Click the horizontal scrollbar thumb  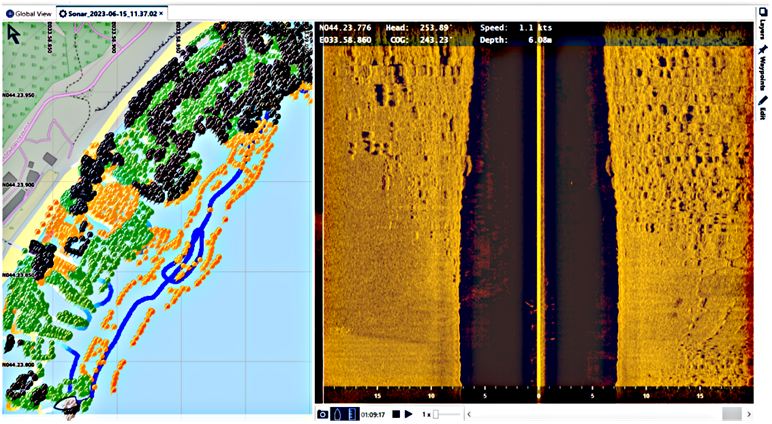[731, 413]
